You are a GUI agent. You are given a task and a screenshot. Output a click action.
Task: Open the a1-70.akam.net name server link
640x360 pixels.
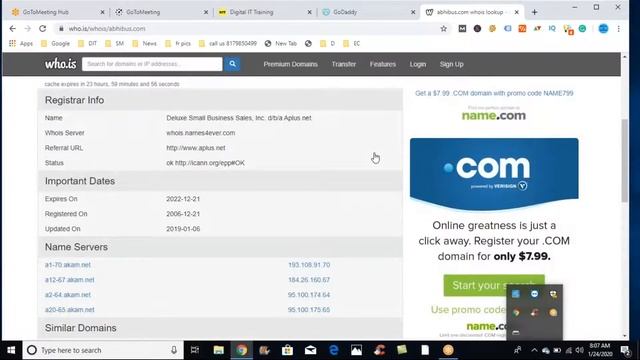68,265
